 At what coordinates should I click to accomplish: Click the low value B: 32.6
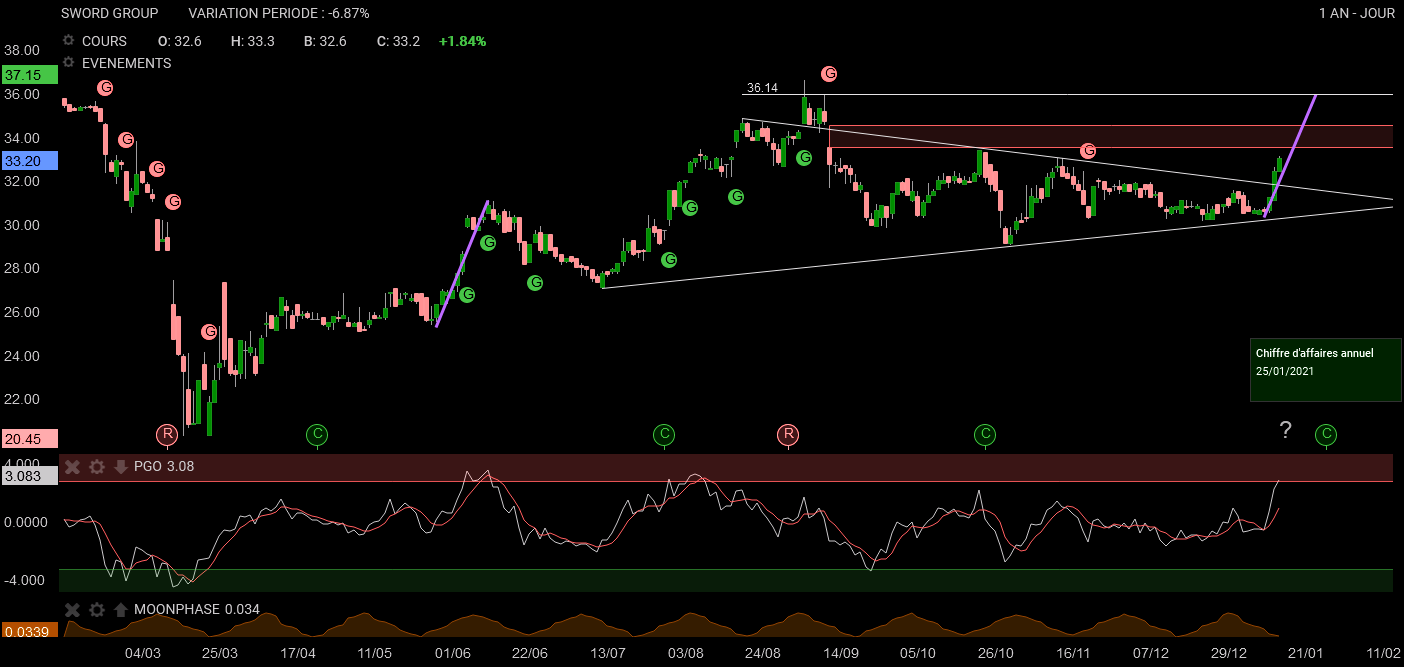[325, 41]
